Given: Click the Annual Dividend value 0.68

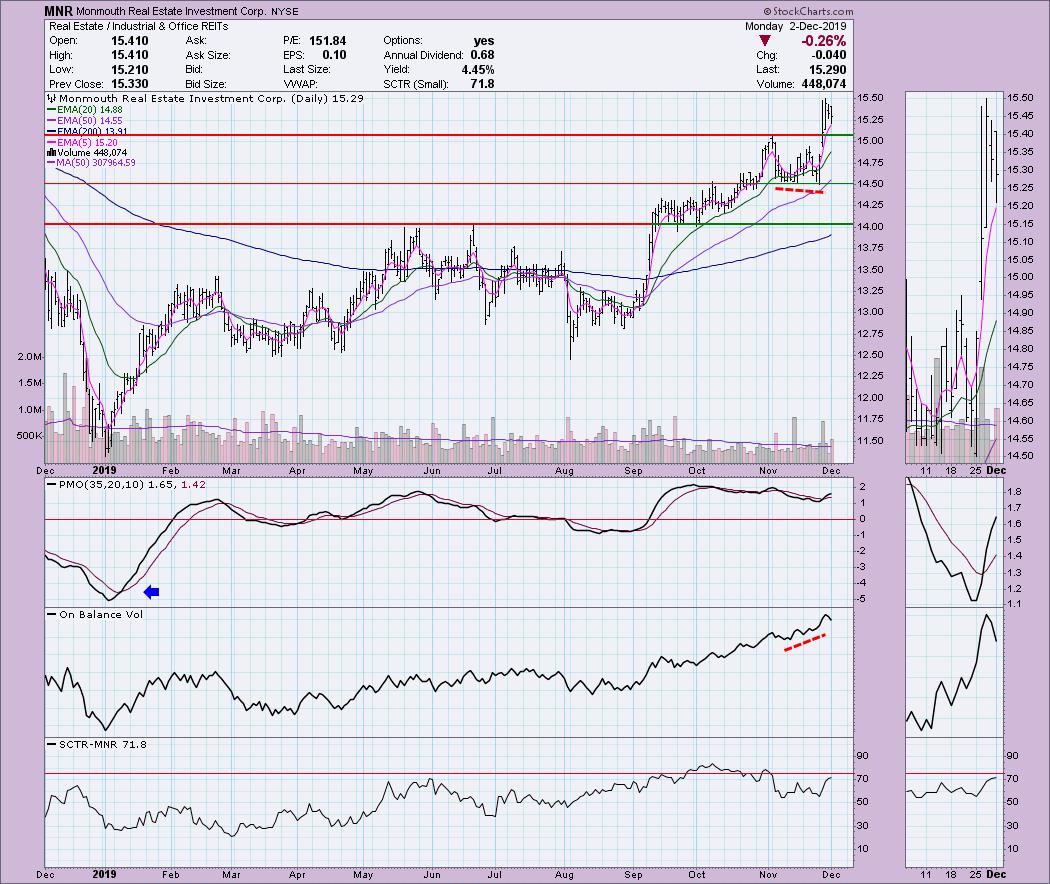Looking at the screenshot, I should click(482, 56).
